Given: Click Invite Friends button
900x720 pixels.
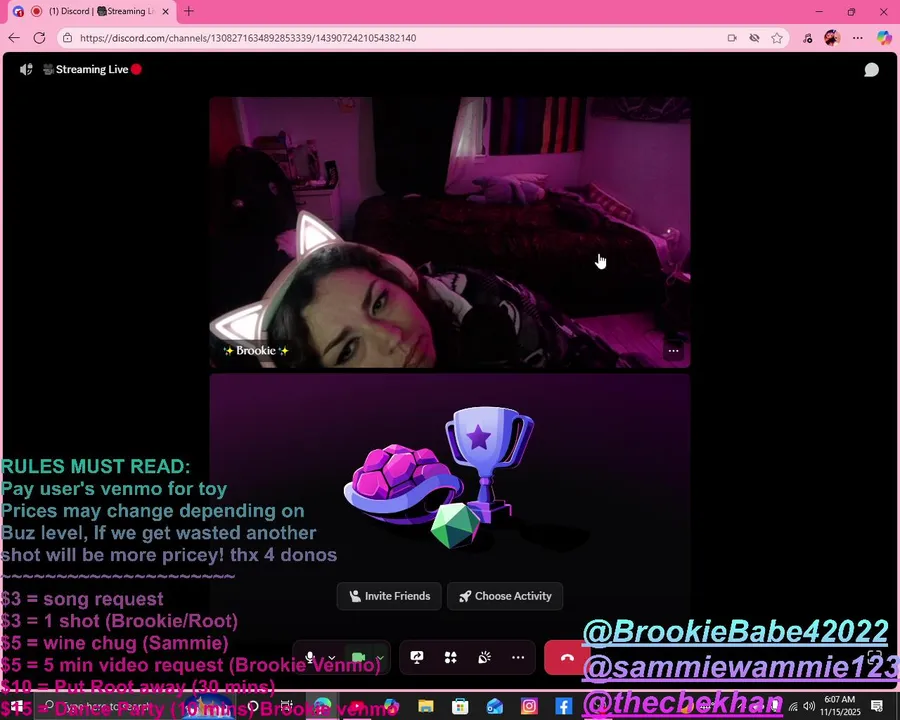Looking at the screenshot, I should pos(389,596).
